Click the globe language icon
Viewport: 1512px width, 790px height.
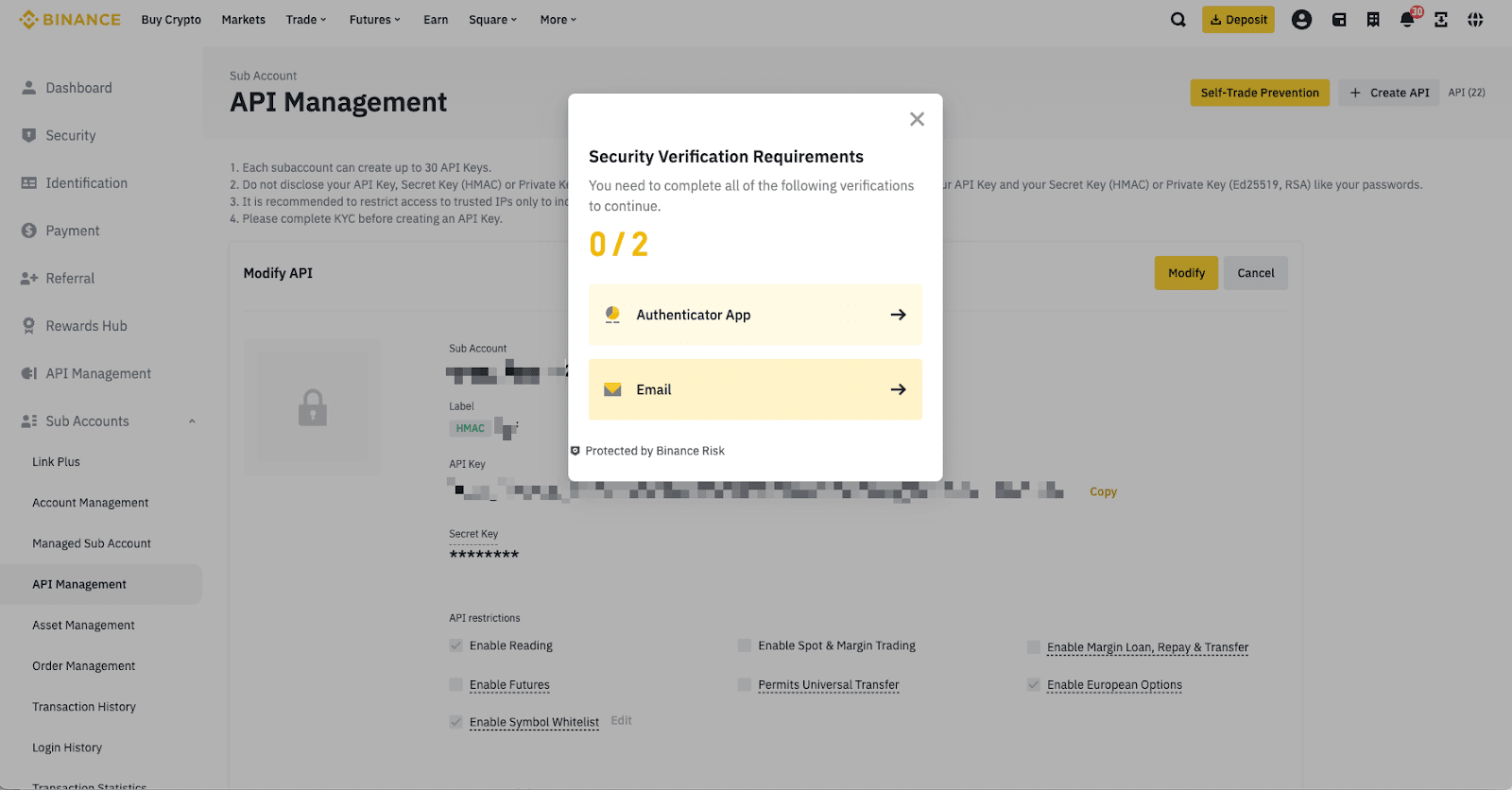1475,20
